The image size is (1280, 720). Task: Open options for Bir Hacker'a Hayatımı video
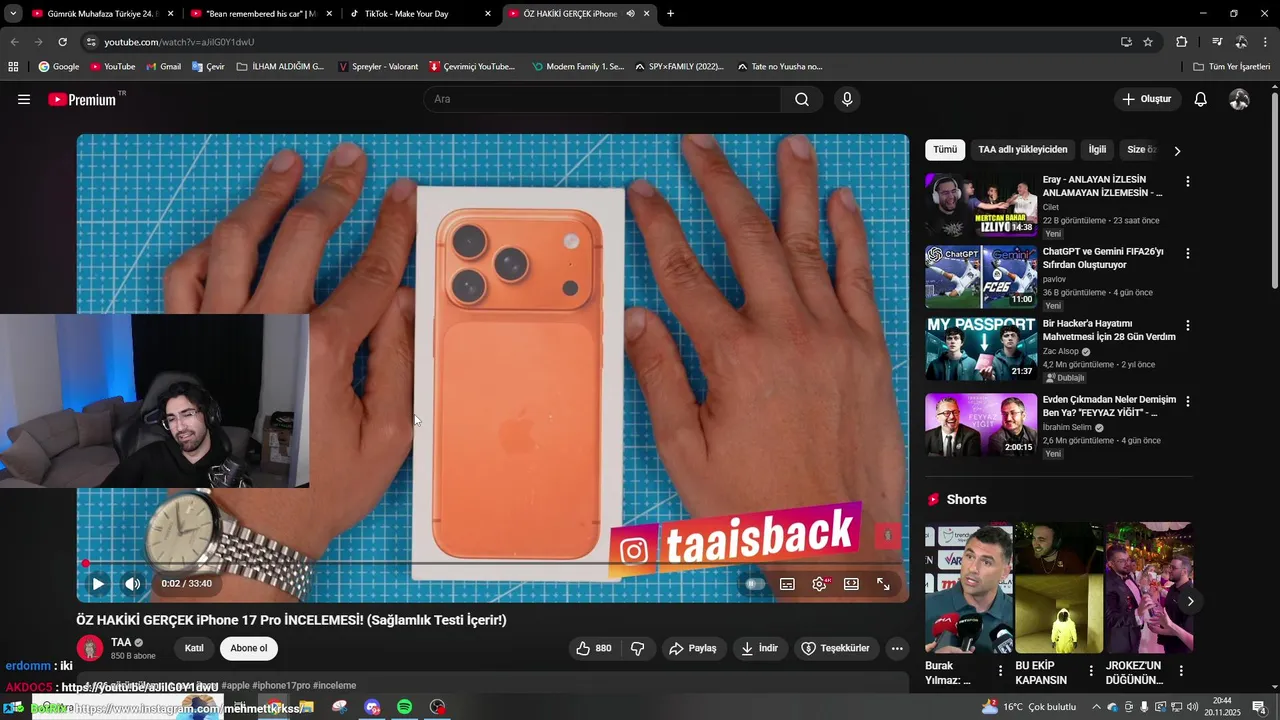[x=1187, y=326]
